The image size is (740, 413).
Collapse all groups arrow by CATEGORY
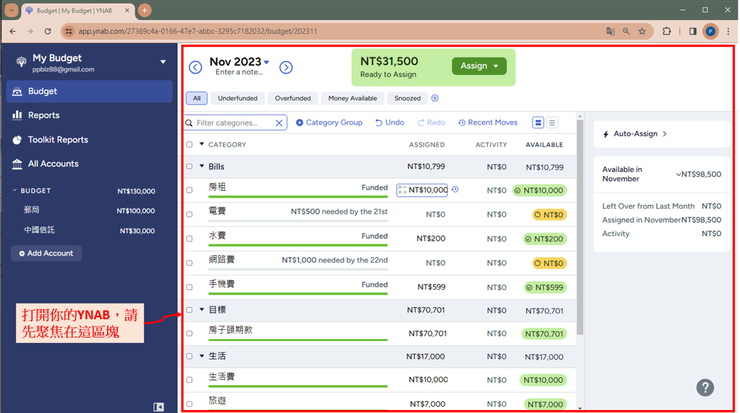coord(202,144)
